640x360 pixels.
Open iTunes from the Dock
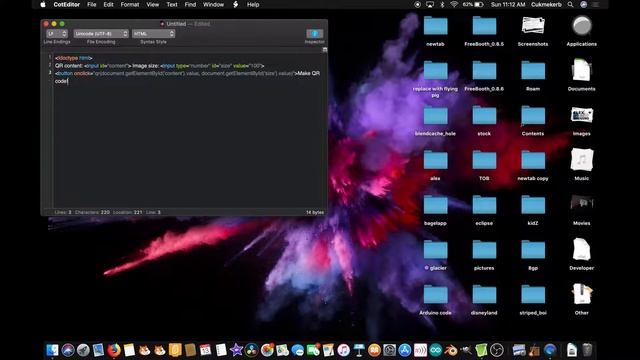pos(344,350)
